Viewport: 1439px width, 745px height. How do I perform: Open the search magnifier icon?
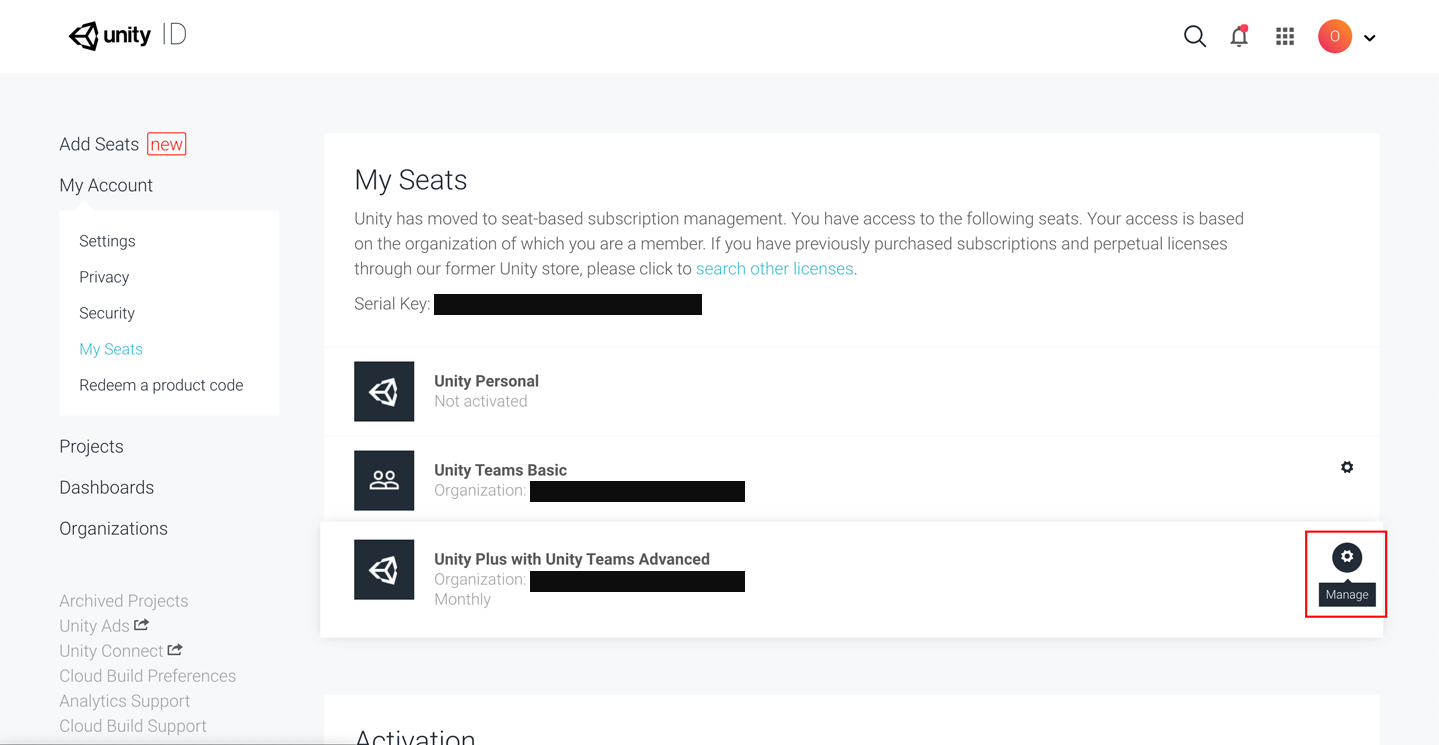click(1194, 37)
